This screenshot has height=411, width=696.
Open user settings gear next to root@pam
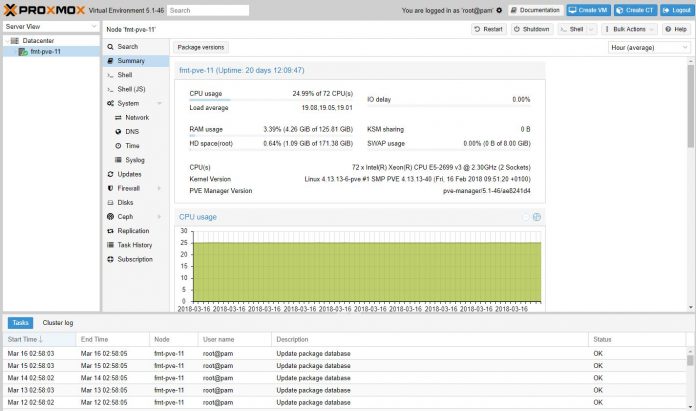pyautogui.click(x=499, y=10)
